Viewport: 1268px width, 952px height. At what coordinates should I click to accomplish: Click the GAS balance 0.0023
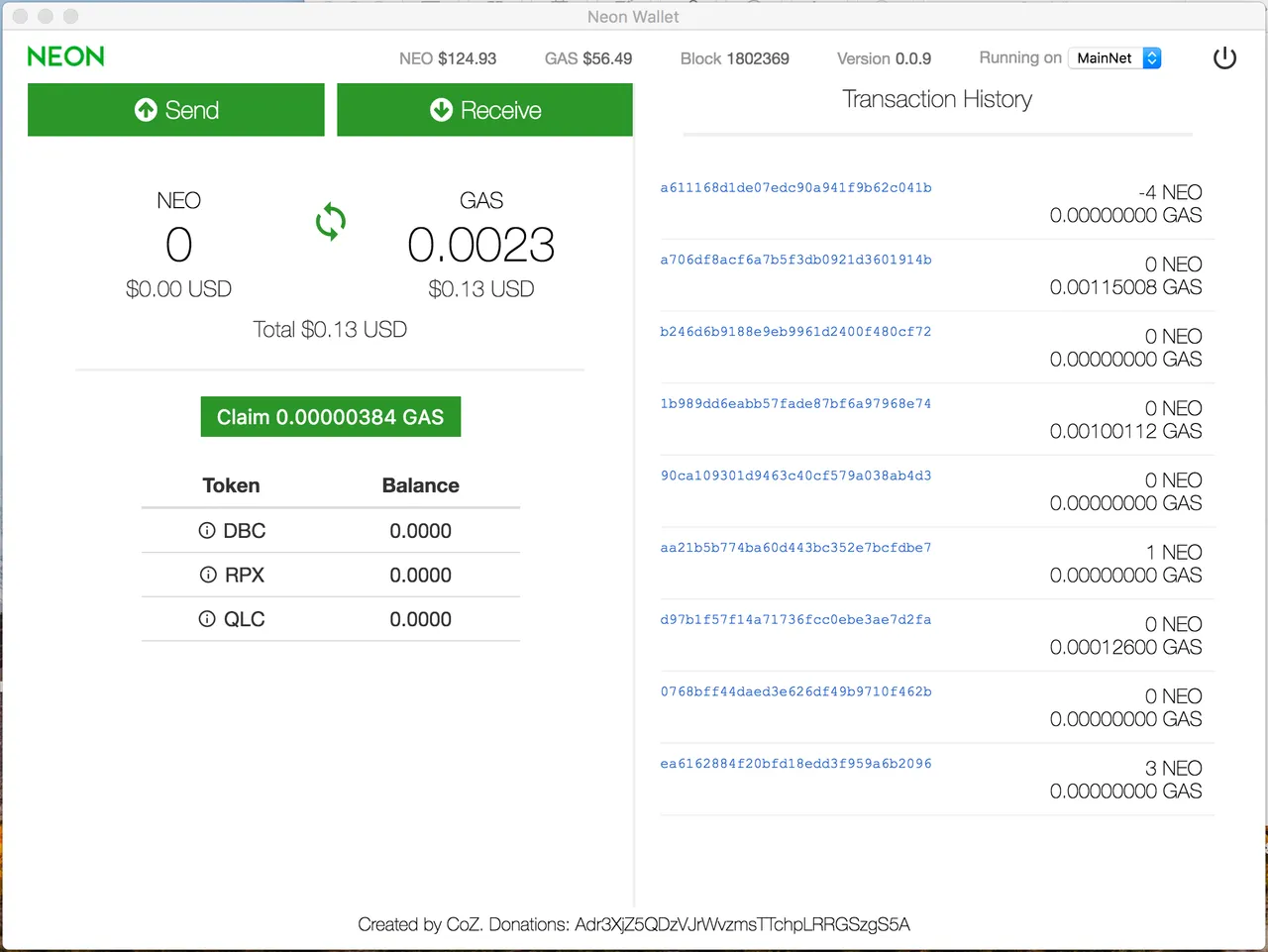[x=481, y=245]
